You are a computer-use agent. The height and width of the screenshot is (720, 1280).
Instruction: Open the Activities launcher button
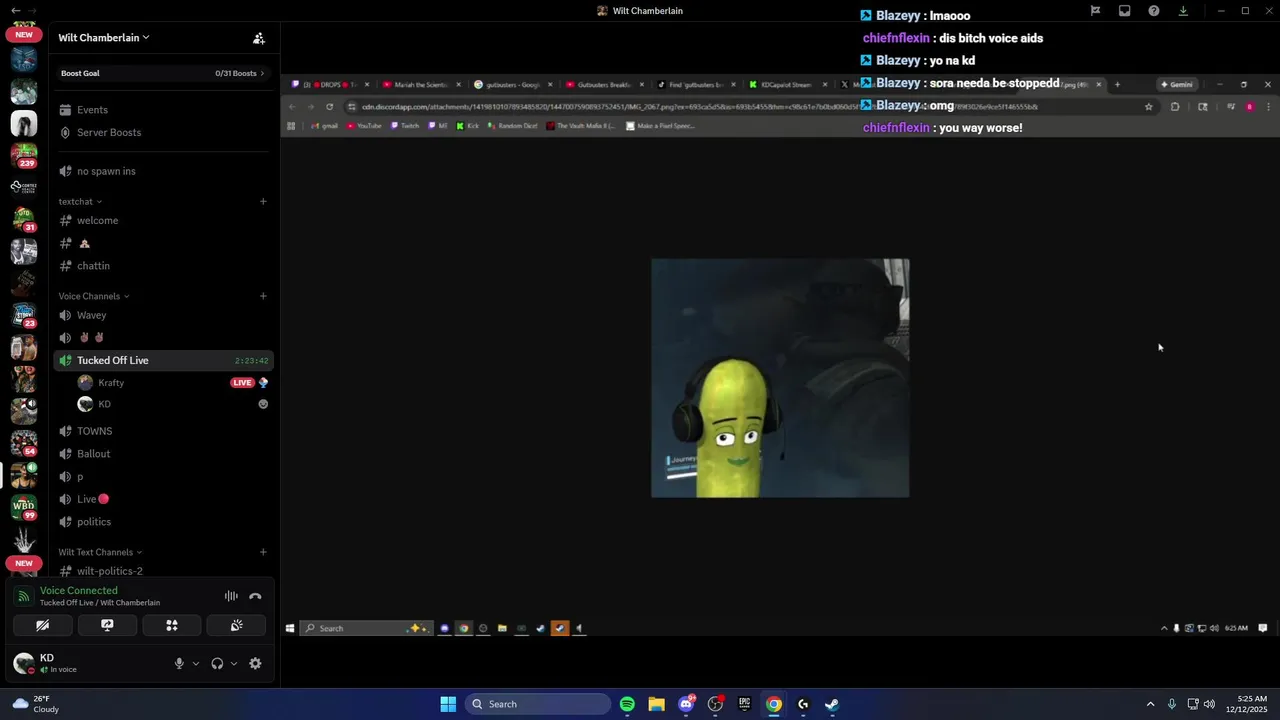[172, 625]
